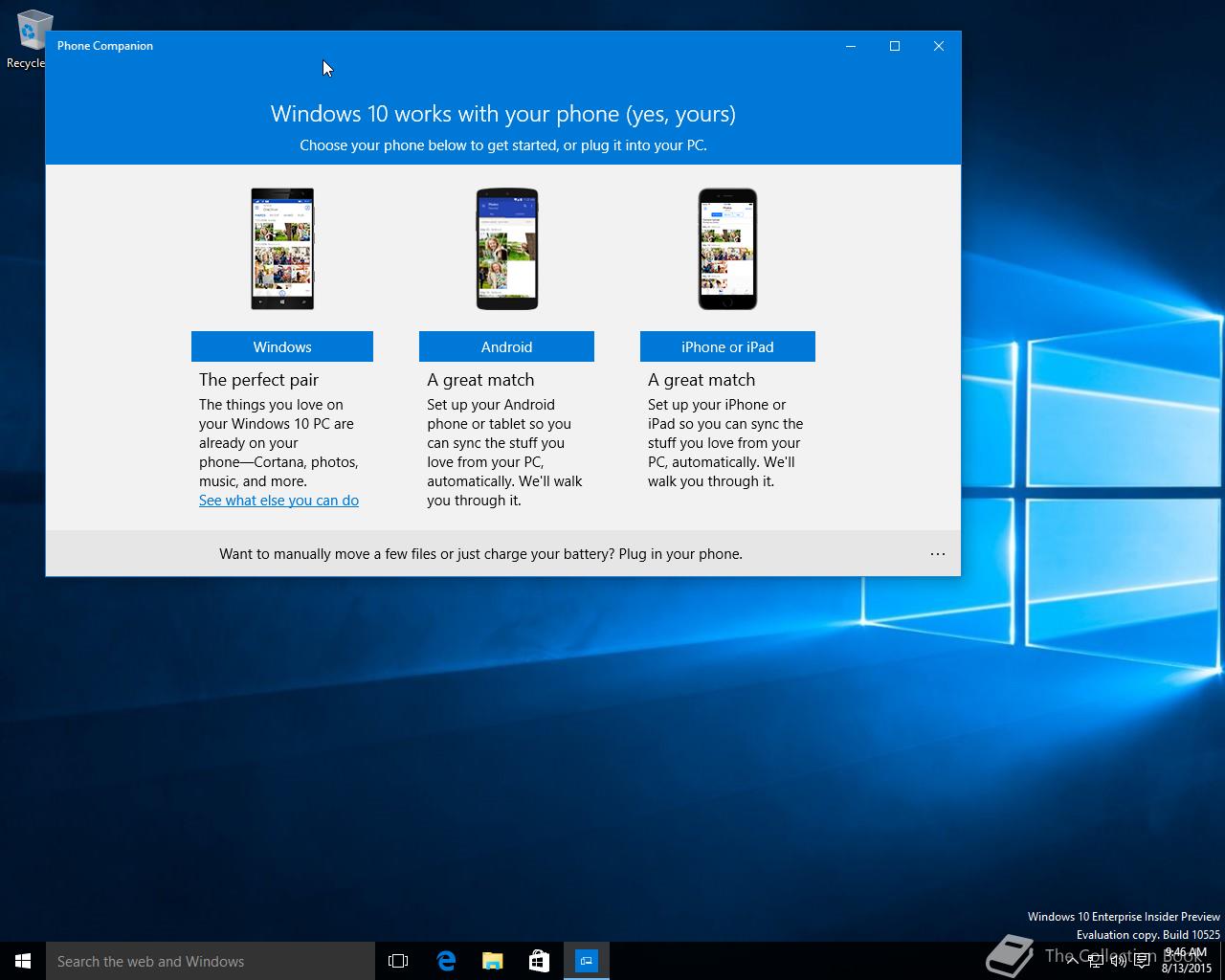Click the Phone Companion taskbar icon
Screen dimensions: 1225x980
coord(587,961)
